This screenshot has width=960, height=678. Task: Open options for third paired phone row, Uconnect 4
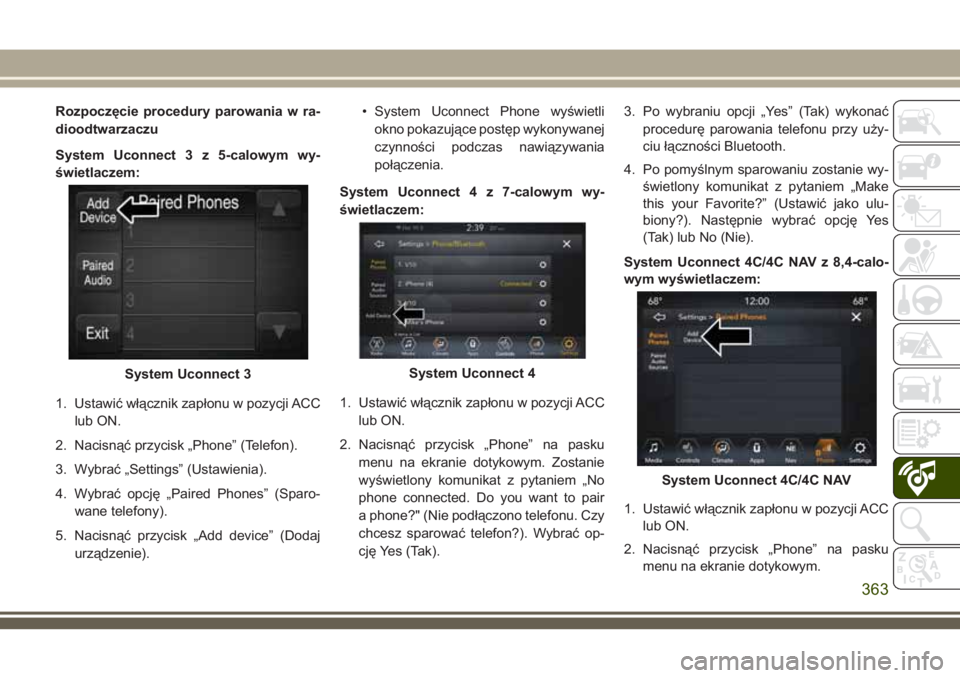(x=543, y=303)
